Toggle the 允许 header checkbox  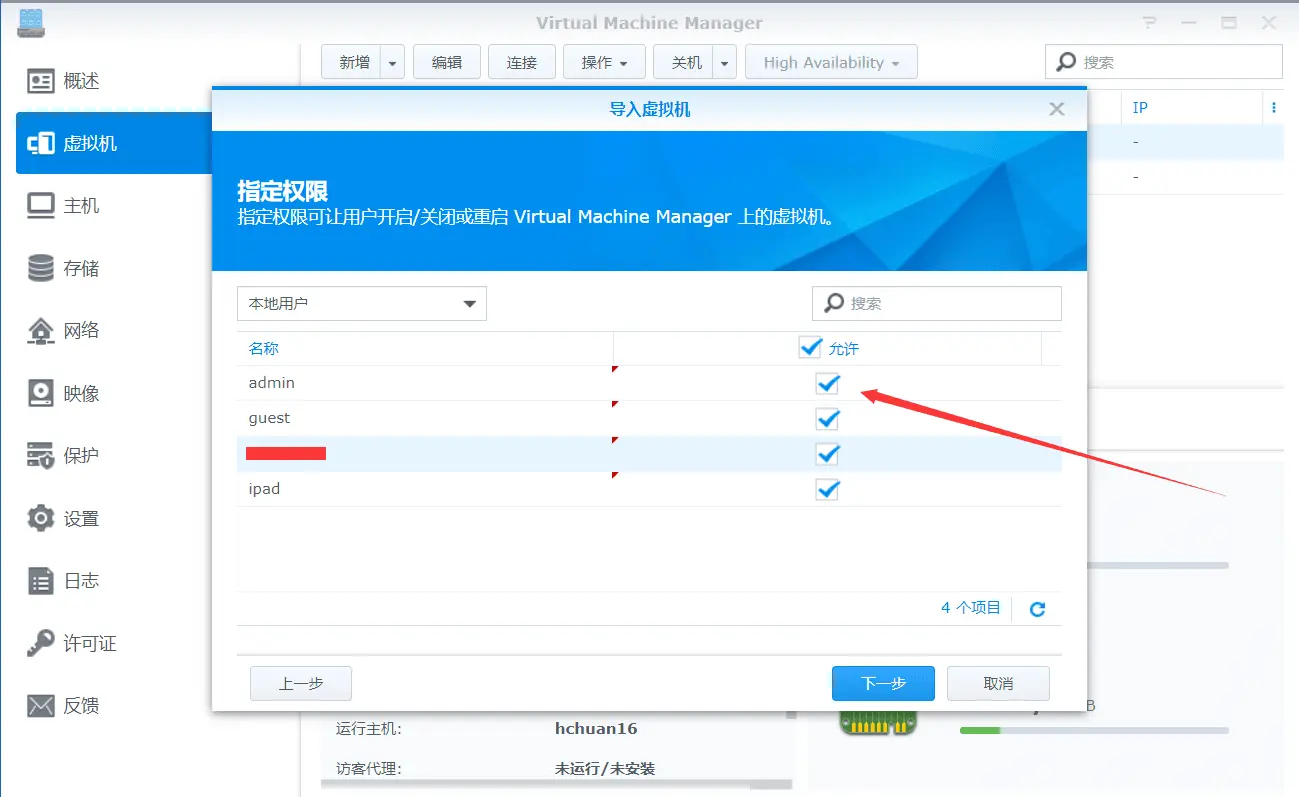coord(810,347)
